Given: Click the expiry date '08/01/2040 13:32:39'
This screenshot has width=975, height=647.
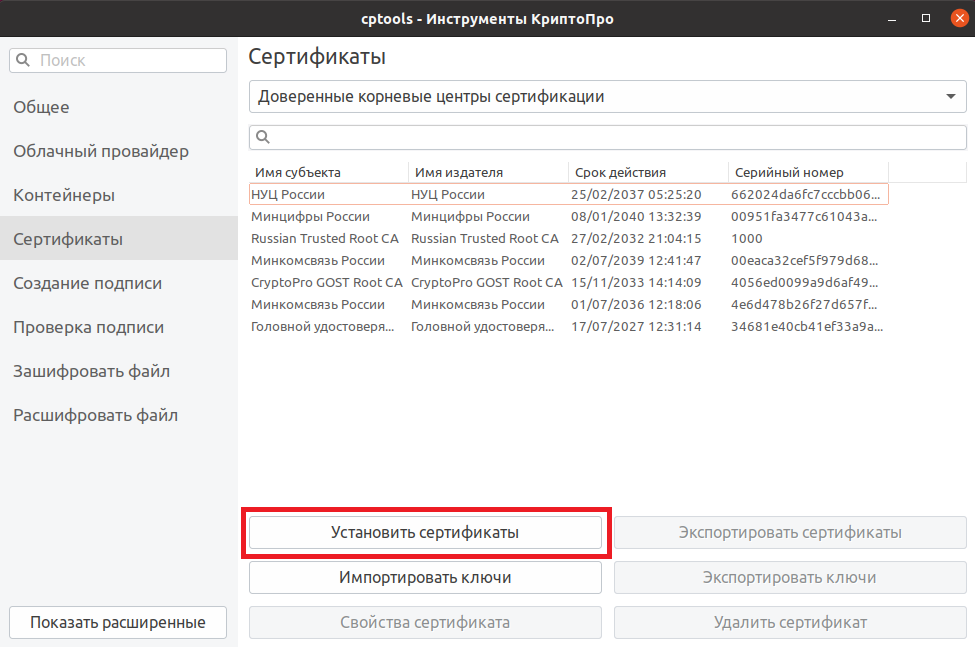Looking at the screenshot, I should [x=636, y=216].
